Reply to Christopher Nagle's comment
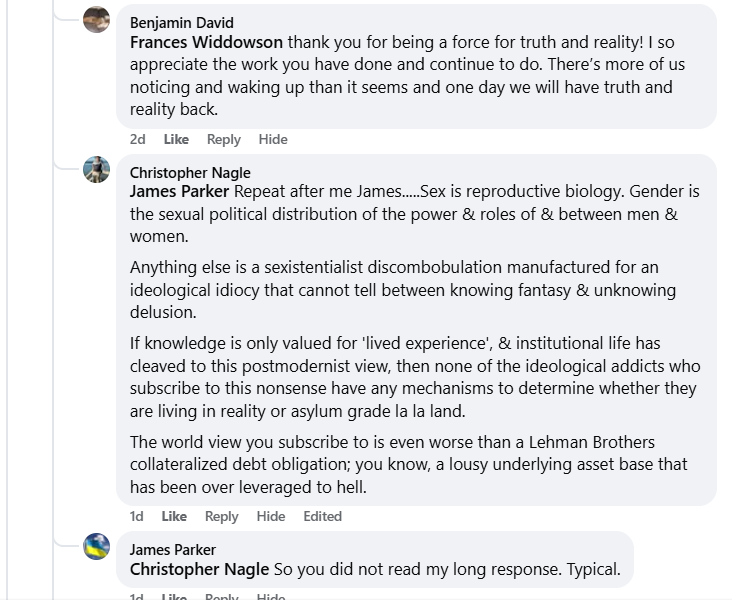The width and height of the screenshot is (732, 602). click(x=221, y=516)
